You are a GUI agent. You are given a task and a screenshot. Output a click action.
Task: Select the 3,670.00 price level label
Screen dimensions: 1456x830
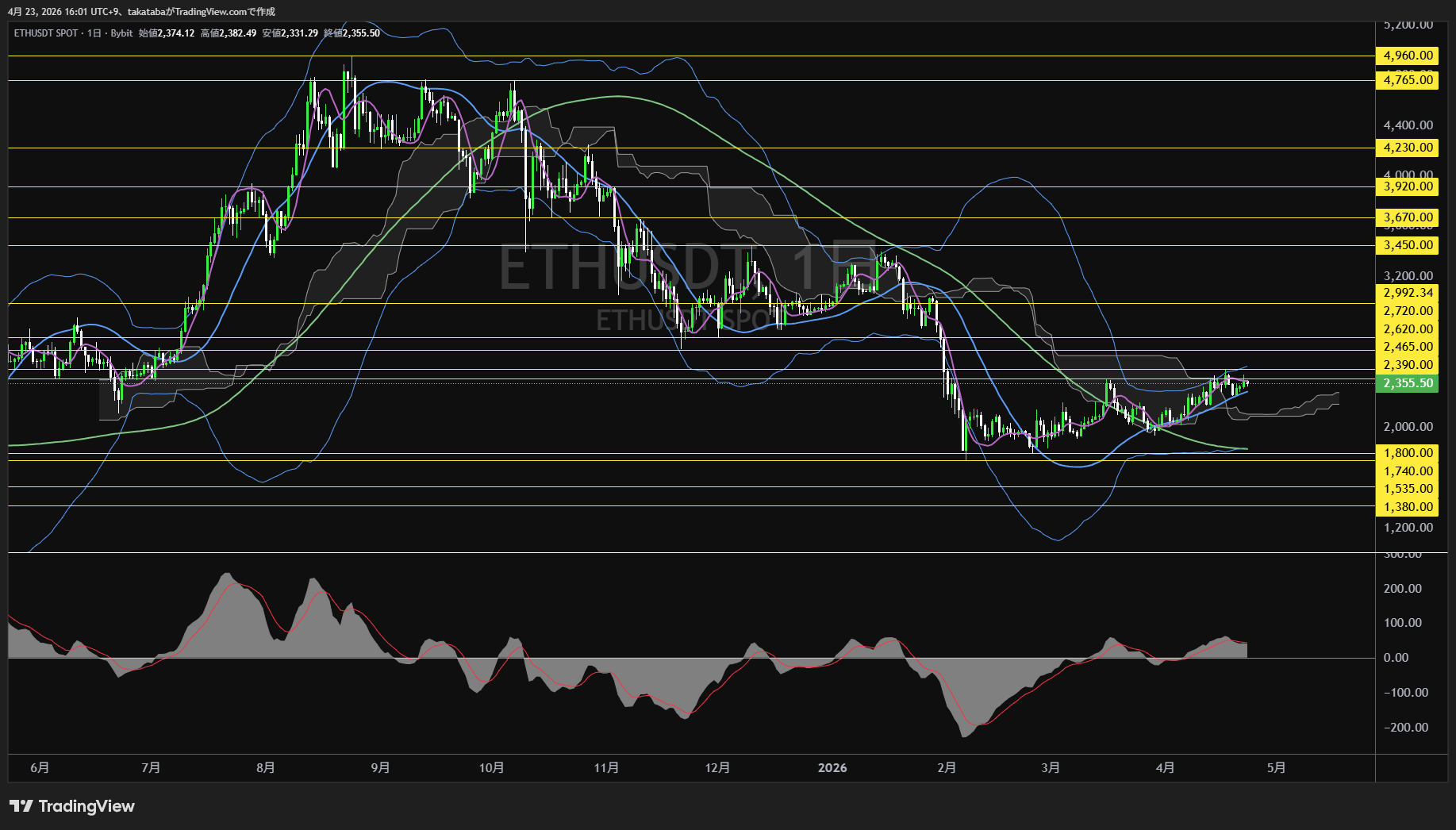[x=1408, y=217]
